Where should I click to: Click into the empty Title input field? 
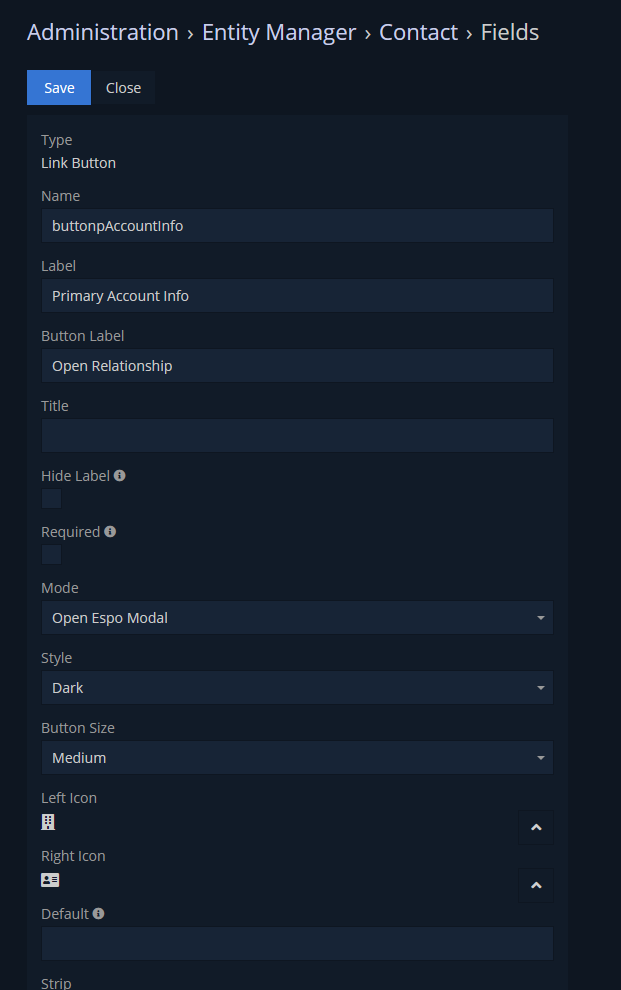[297, 436]
